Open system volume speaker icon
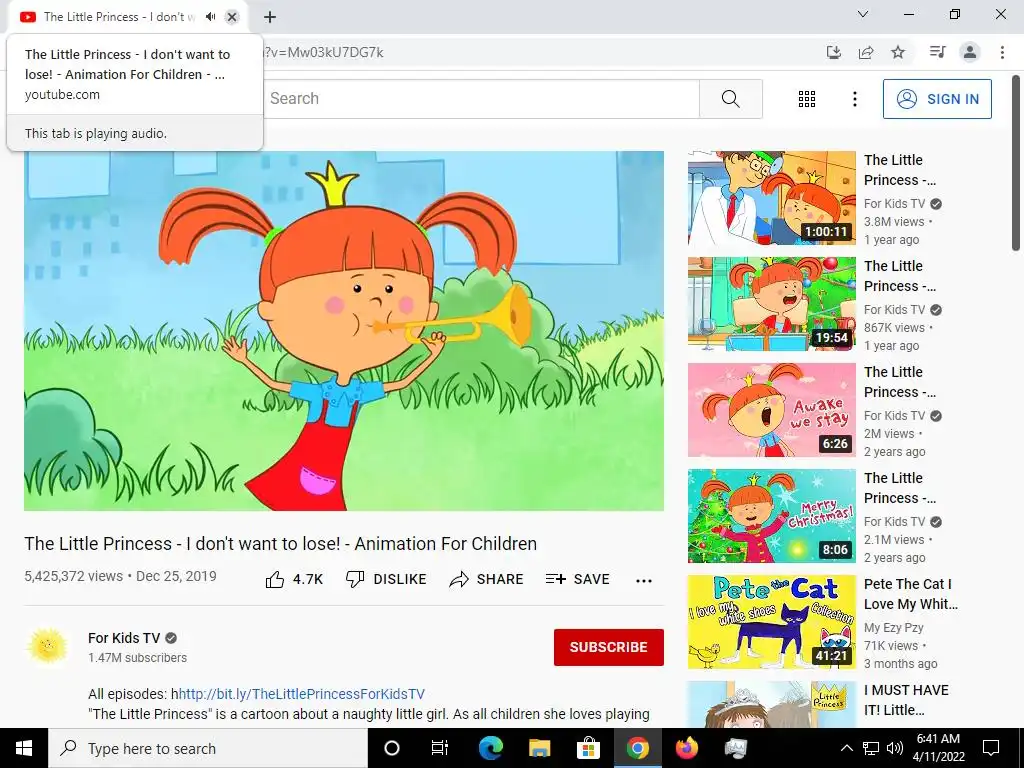The image size is (1024, 768). point(895,748)
